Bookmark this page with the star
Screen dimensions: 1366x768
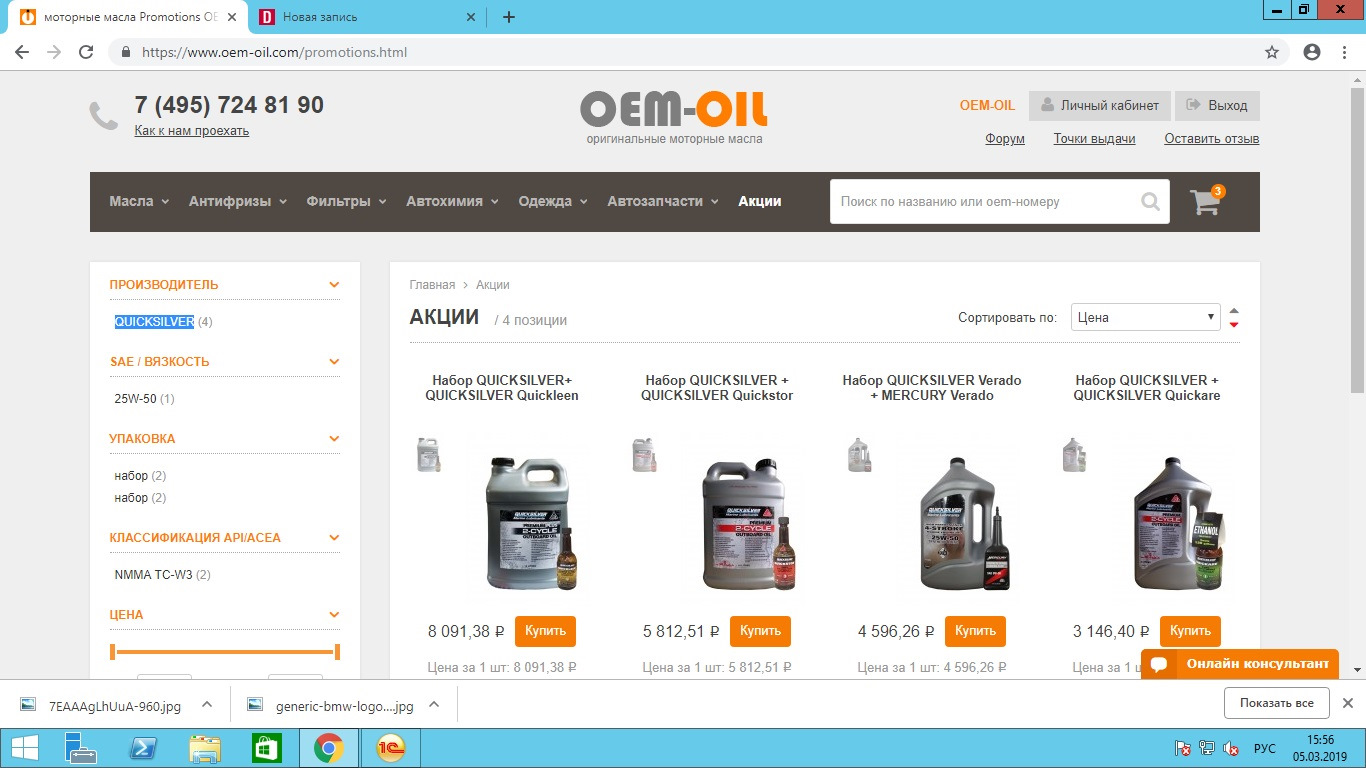1272,52
